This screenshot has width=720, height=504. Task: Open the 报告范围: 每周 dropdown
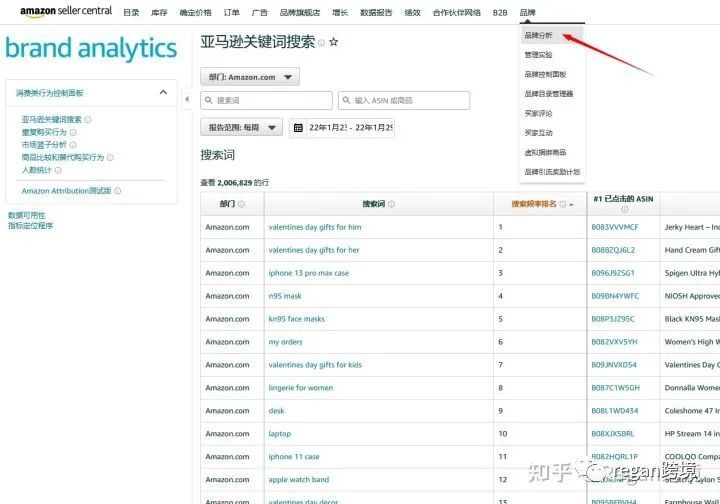click(242, 127)
